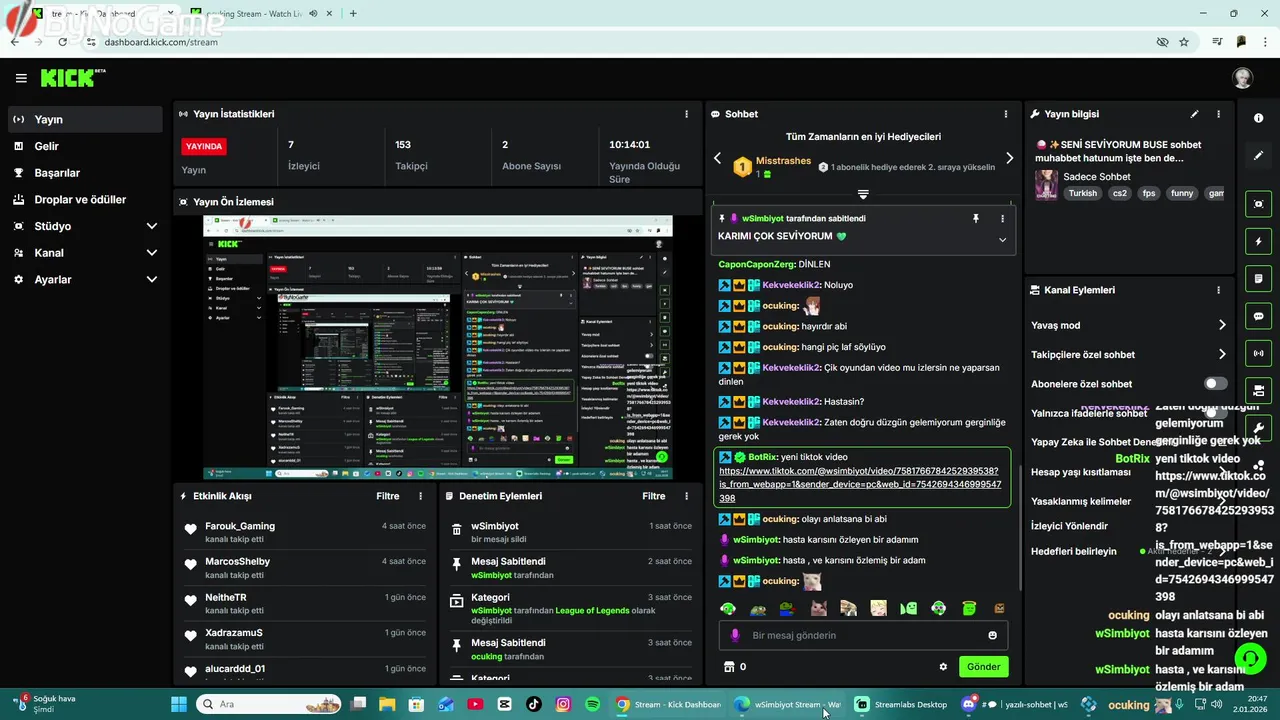
Task: Toggle Abonelere özel sohbet switch
Action: pyautogui.click(x=1215, y=384)
